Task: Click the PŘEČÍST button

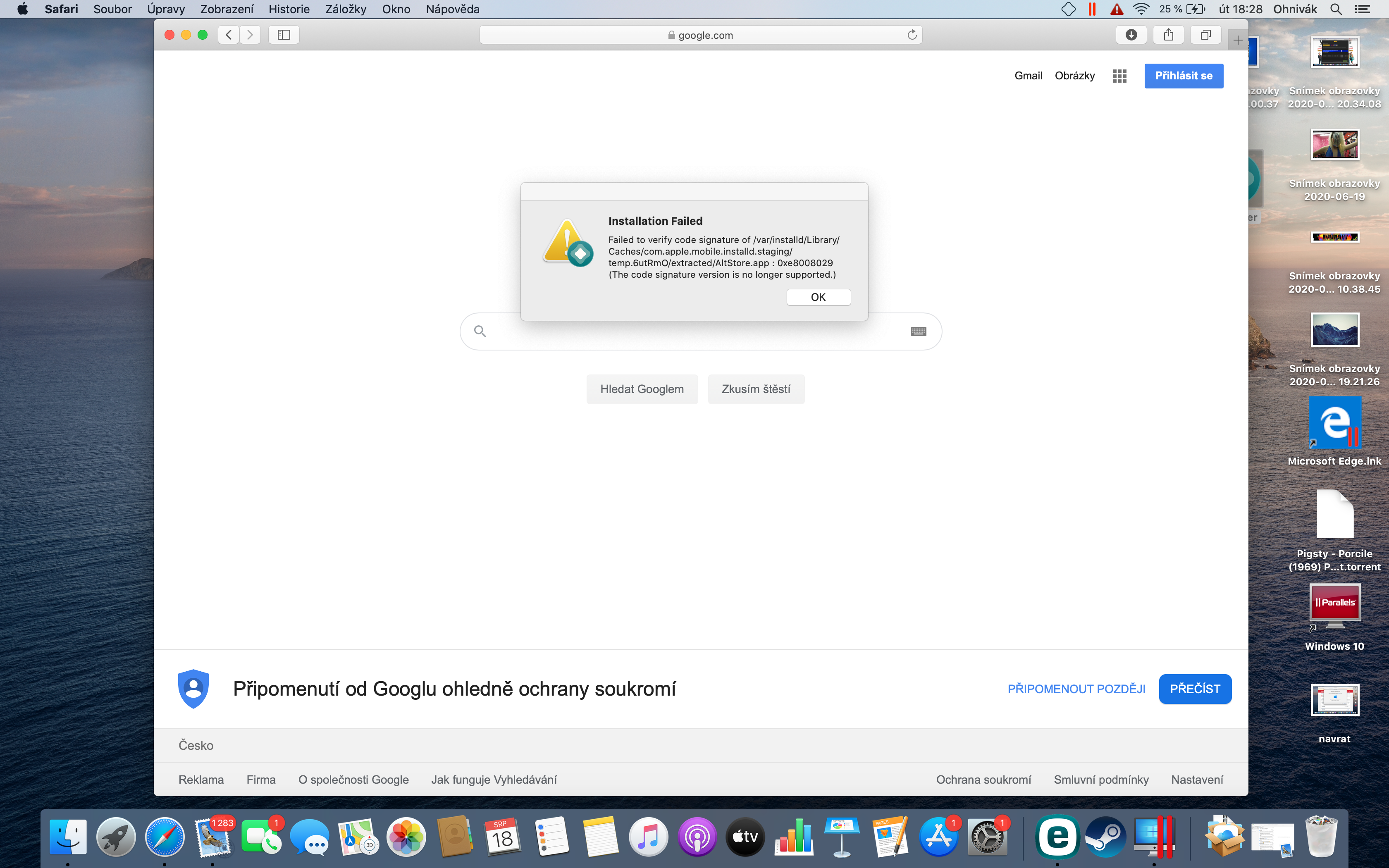Action: click(1195, 688)
